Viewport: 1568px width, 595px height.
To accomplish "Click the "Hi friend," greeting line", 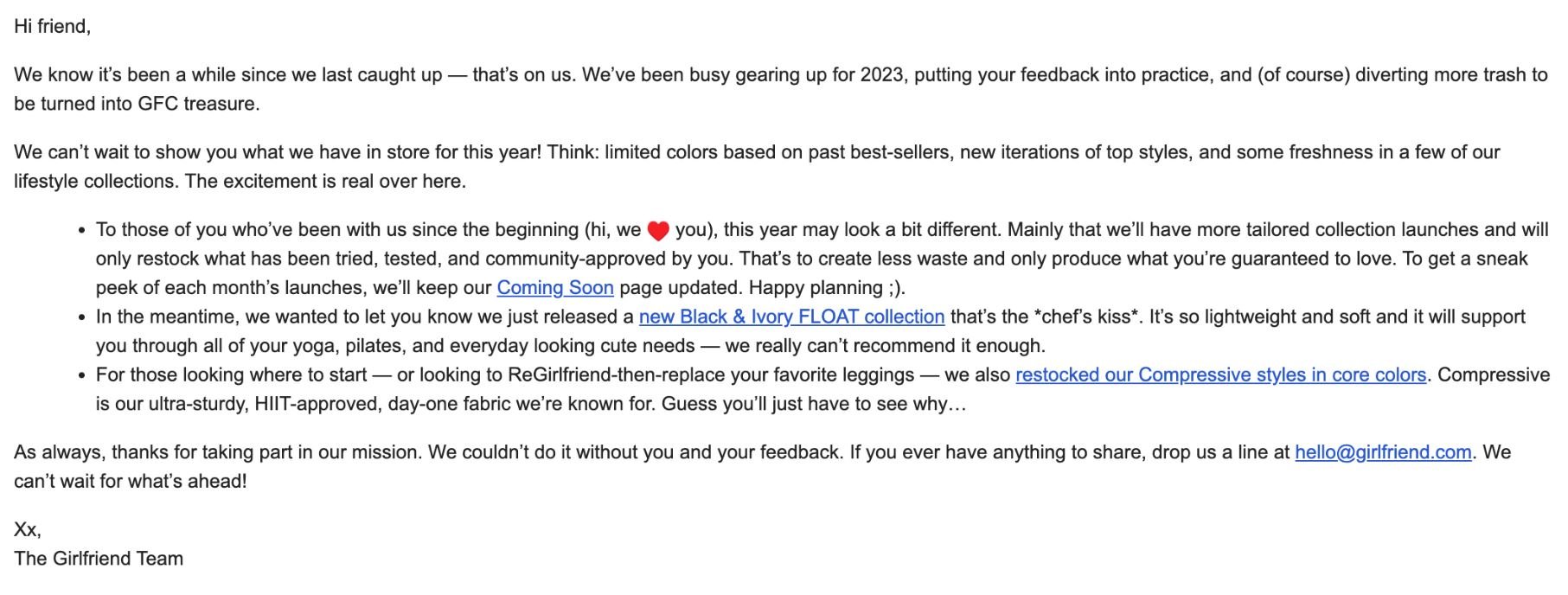I will point(52,27).
